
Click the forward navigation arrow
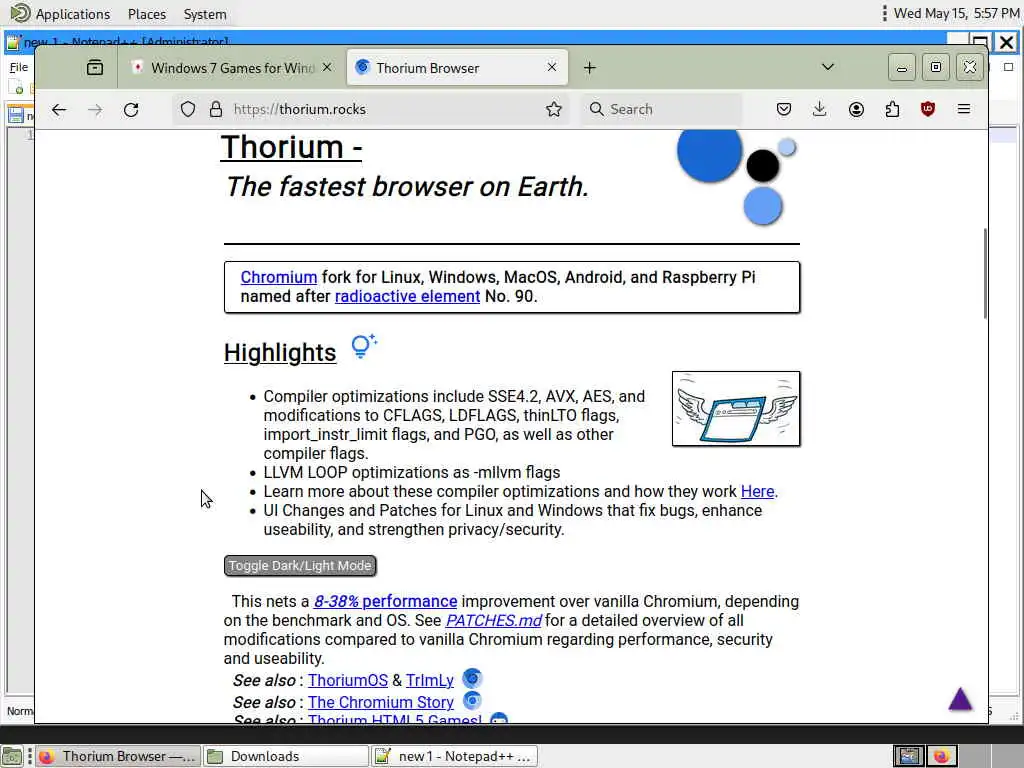pos(95,110)
